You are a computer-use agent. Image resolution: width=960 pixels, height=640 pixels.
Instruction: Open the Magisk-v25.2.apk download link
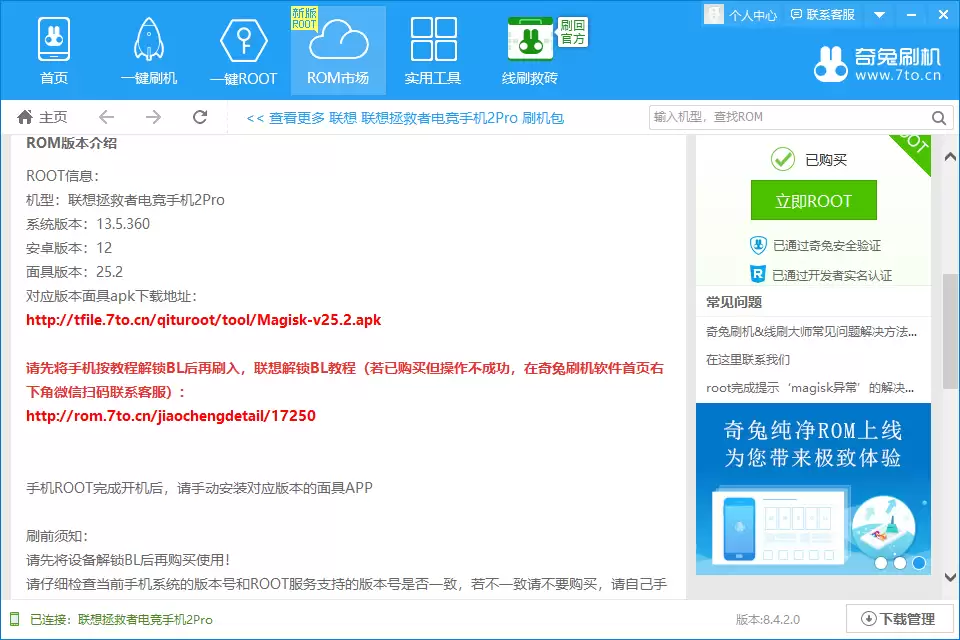coord(202,319)
